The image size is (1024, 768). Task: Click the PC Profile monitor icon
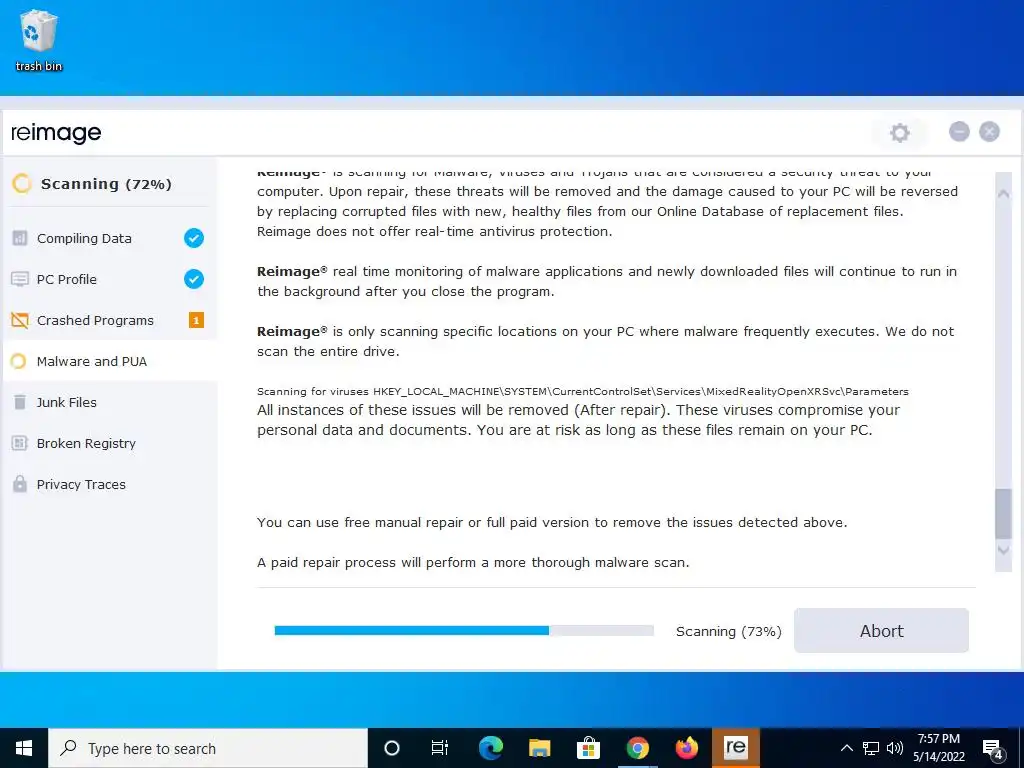tap(20, 279)
